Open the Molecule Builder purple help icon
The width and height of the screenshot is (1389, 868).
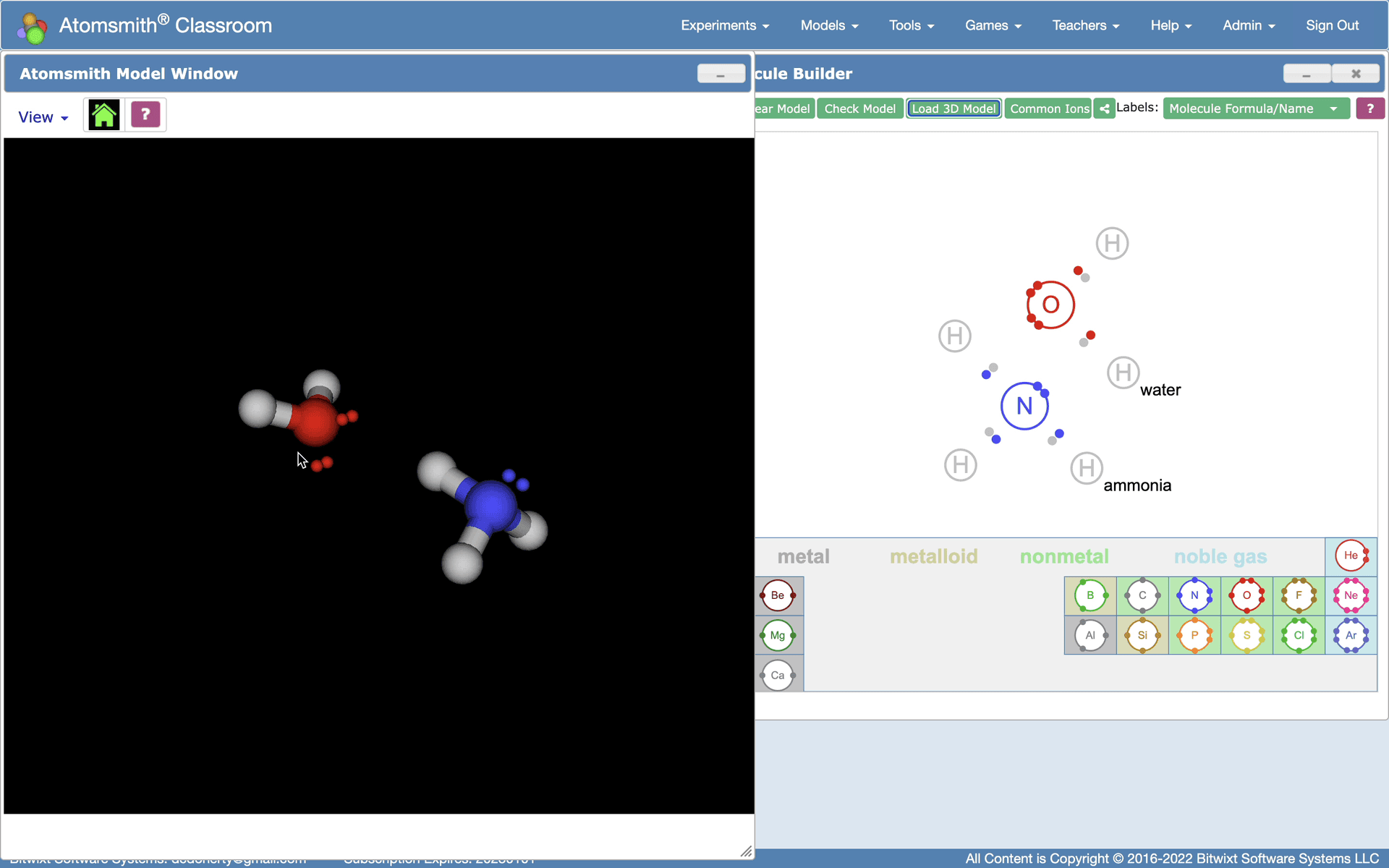pos(1369,109)
